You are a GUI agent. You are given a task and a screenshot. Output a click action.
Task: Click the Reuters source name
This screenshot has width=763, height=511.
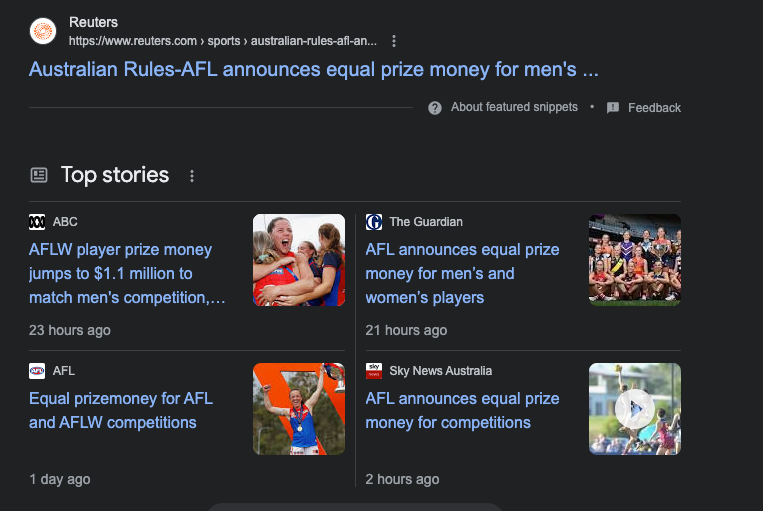93,22
